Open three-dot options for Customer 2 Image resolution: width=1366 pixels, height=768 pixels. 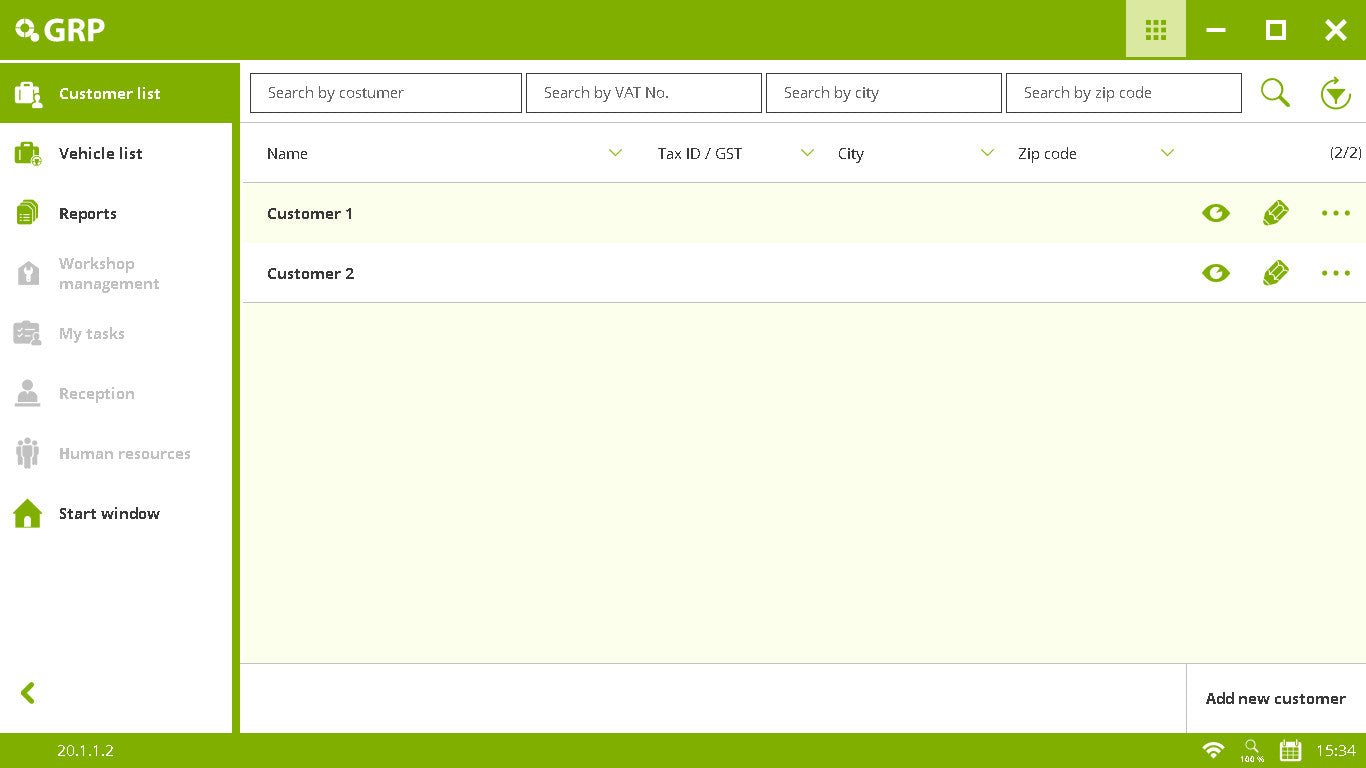tap(1335, 273)
